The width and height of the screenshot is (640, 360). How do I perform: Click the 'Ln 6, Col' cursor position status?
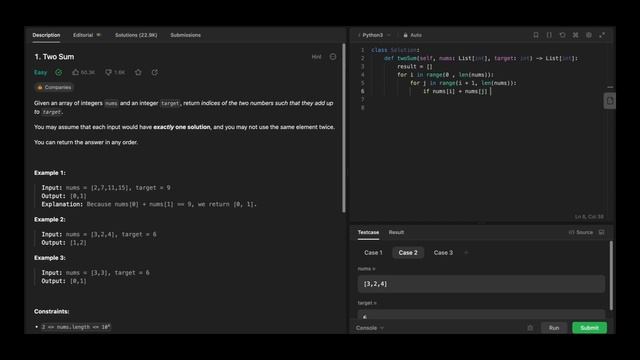click(589, 217)
